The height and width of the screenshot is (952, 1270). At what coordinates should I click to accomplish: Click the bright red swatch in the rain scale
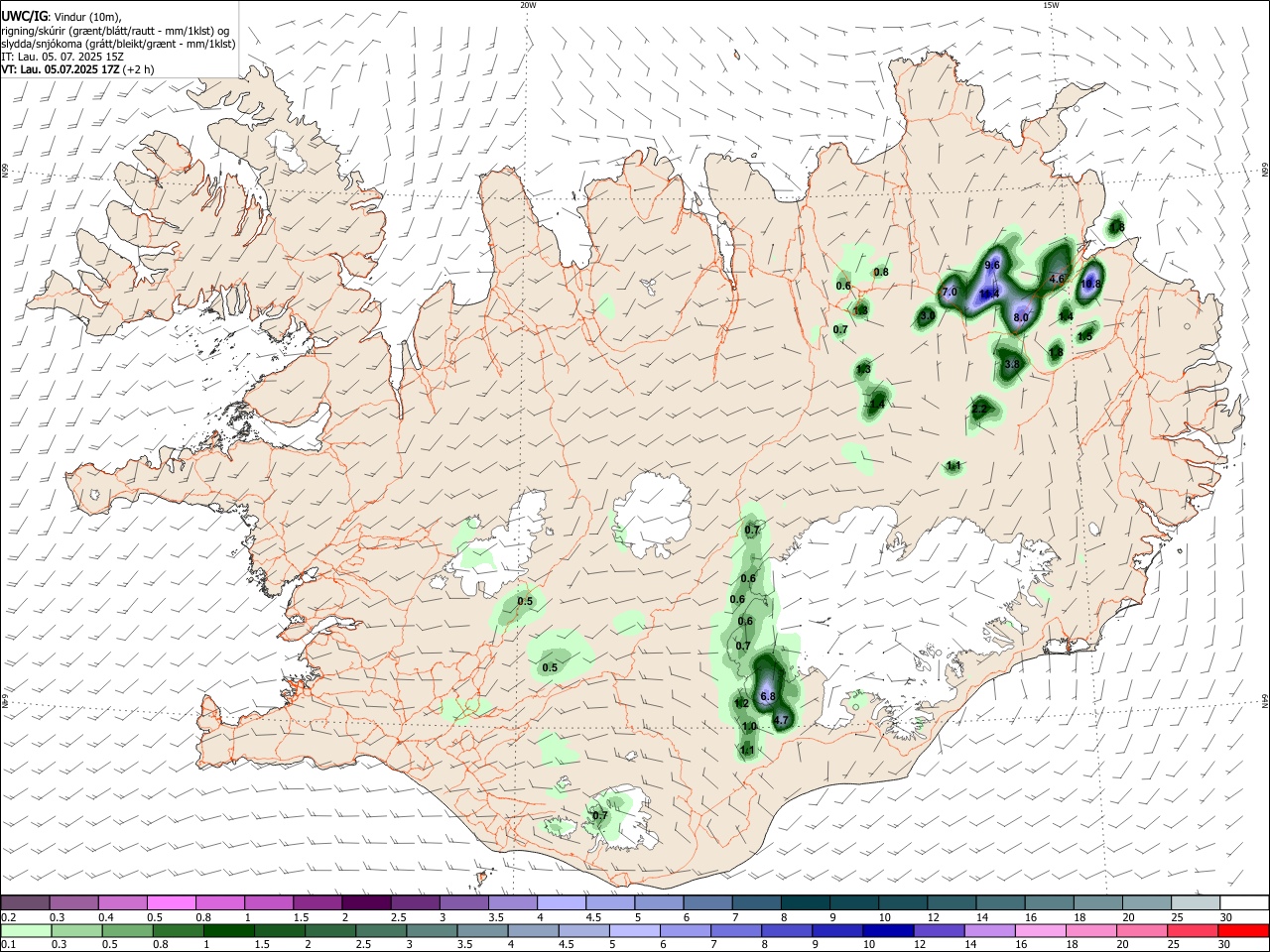[1243, 930]
